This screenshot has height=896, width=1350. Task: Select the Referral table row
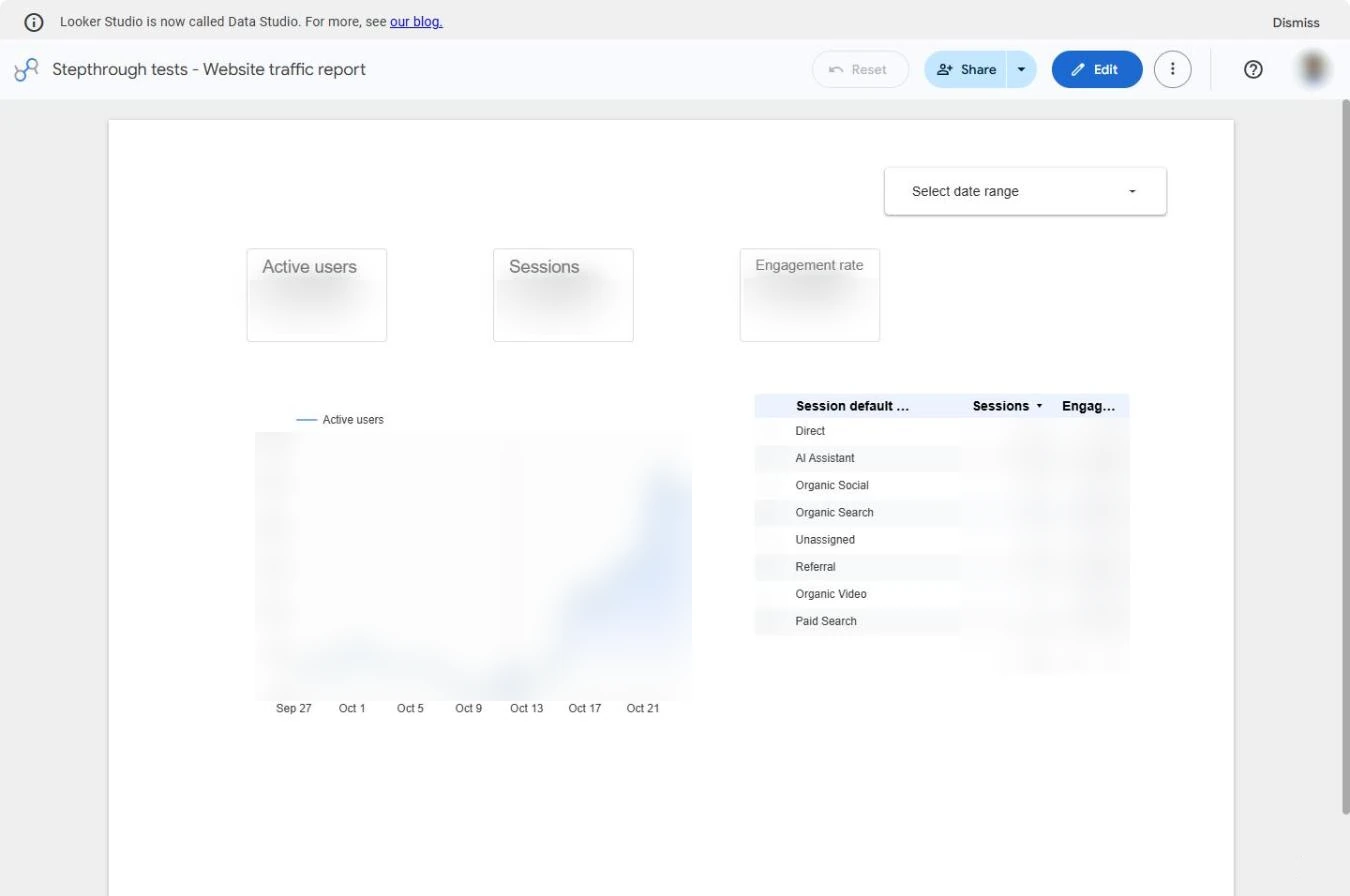pos(942,567)
